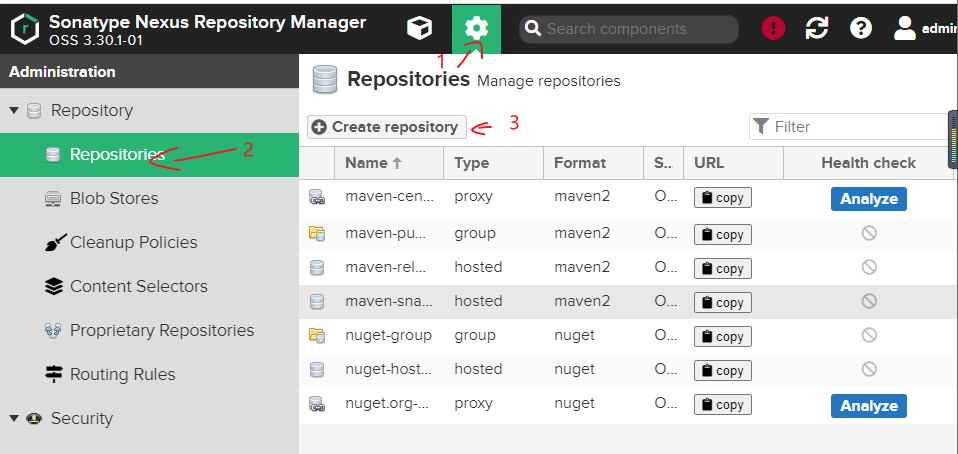Click the search magnifier icon
Screen dimensions: 958x454
click(x=533, y=29)
